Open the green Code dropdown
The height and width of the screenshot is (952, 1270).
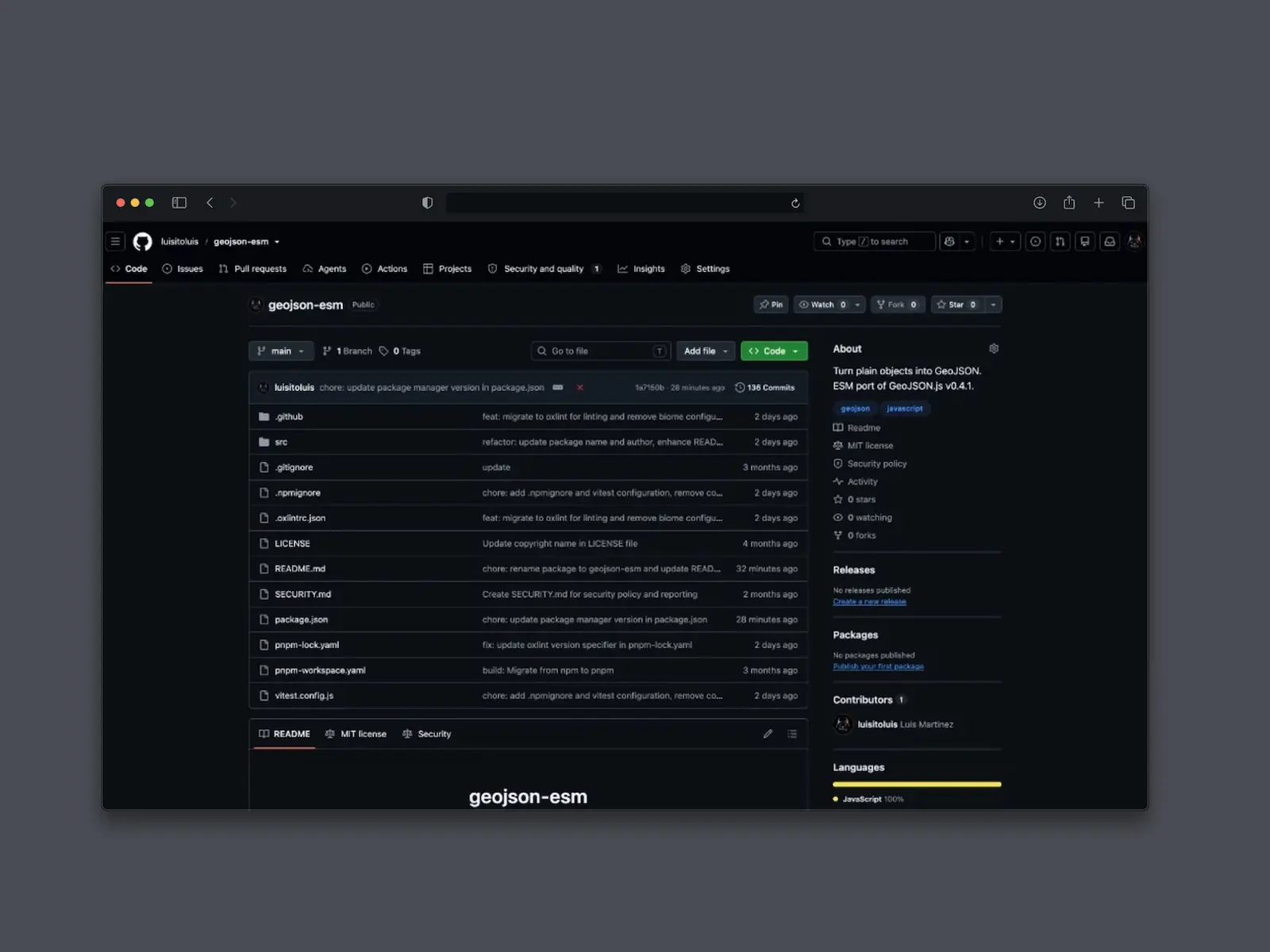point(774,351)
